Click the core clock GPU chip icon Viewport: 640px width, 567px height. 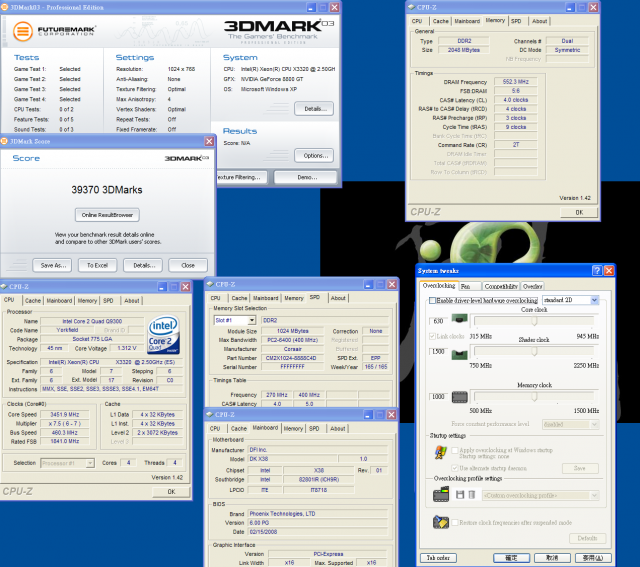click(460, 318)
